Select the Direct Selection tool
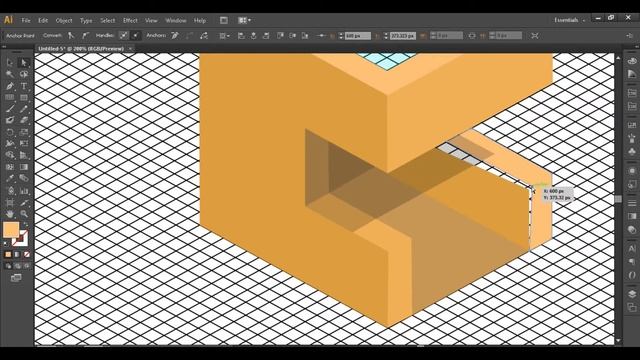This screenshot has height=360, width=640. click(24, 62)
